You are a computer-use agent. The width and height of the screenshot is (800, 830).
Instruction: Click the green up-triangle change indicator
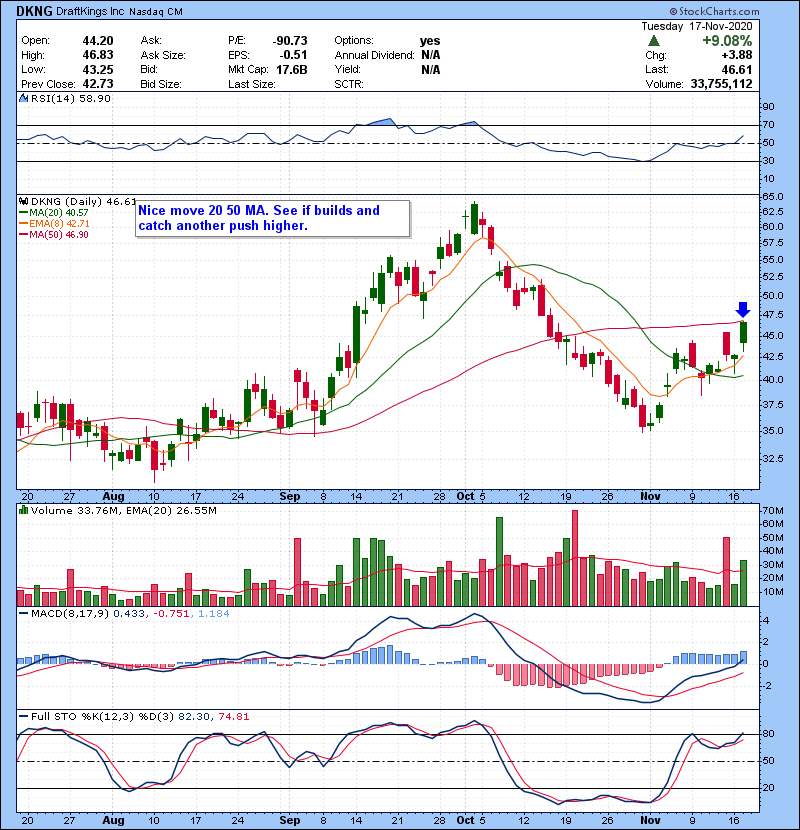click(x=653, y=41)
